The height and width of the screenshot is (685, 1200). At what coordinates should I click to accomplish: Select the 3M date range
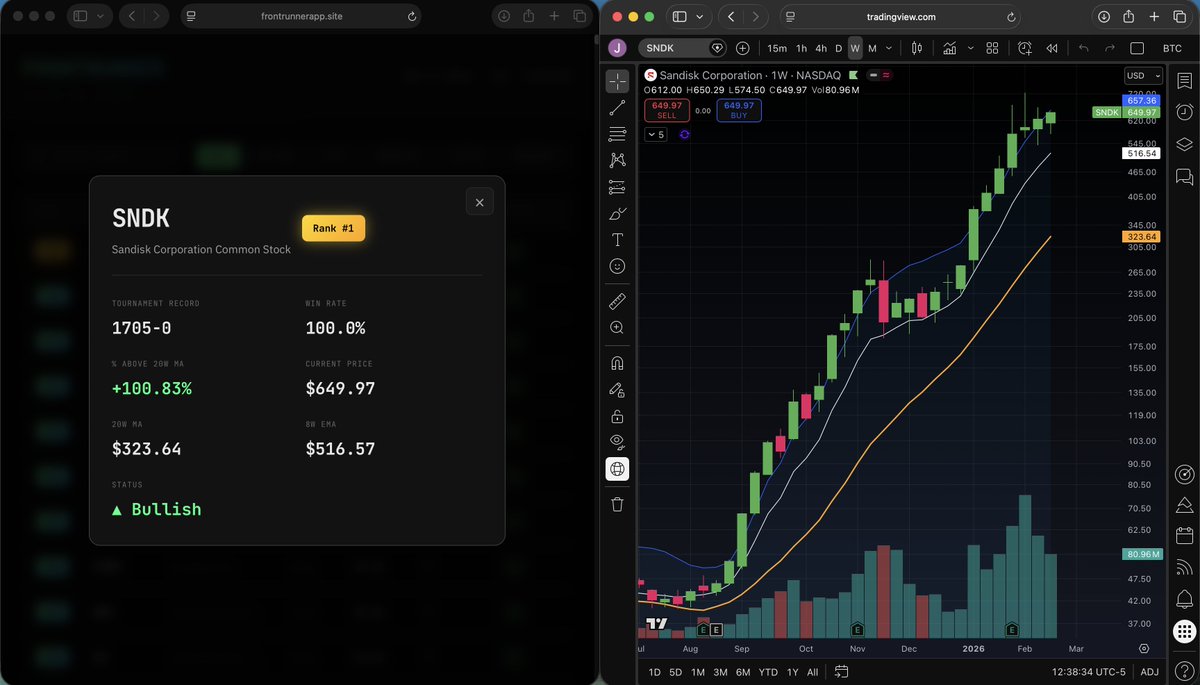(x=720, y=672)
